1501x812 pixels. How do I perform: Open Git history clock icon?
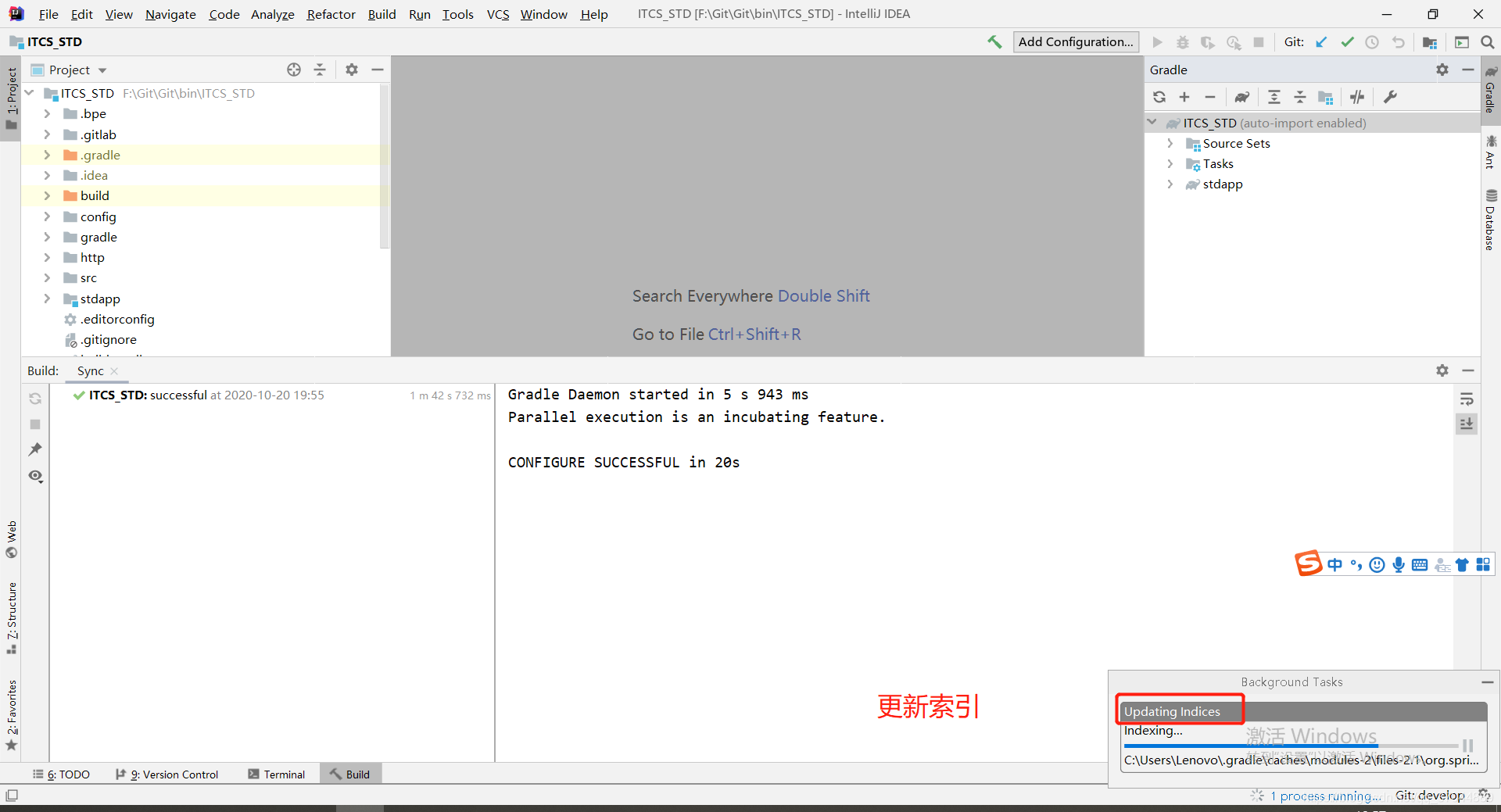pyautogui.click(x=1372, y=42)
